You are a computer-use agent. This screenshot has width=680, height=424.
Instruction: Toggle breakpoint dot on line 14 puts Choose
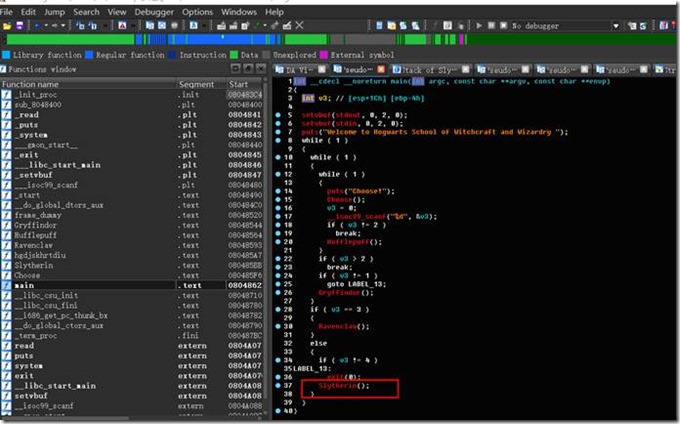click(278, 191)
